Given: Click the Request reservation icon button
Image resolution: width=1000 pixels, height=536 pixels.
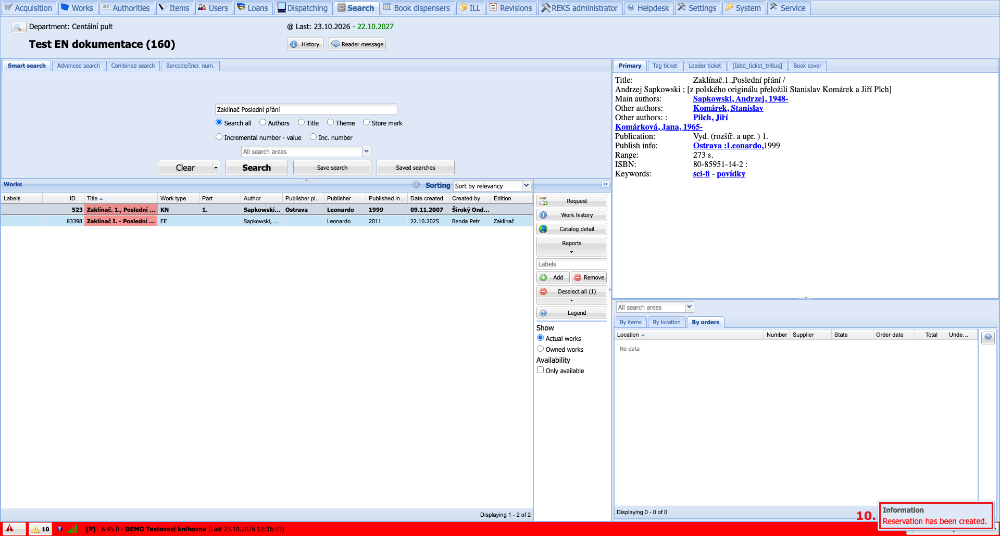Looking at the screenshot, I should [x=571, y=201].
